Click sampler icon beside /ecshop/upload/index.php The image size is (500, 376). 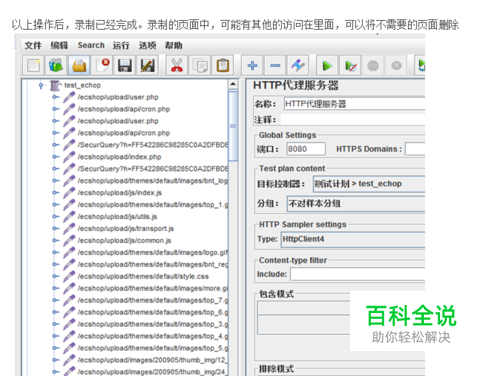[69, 157]
